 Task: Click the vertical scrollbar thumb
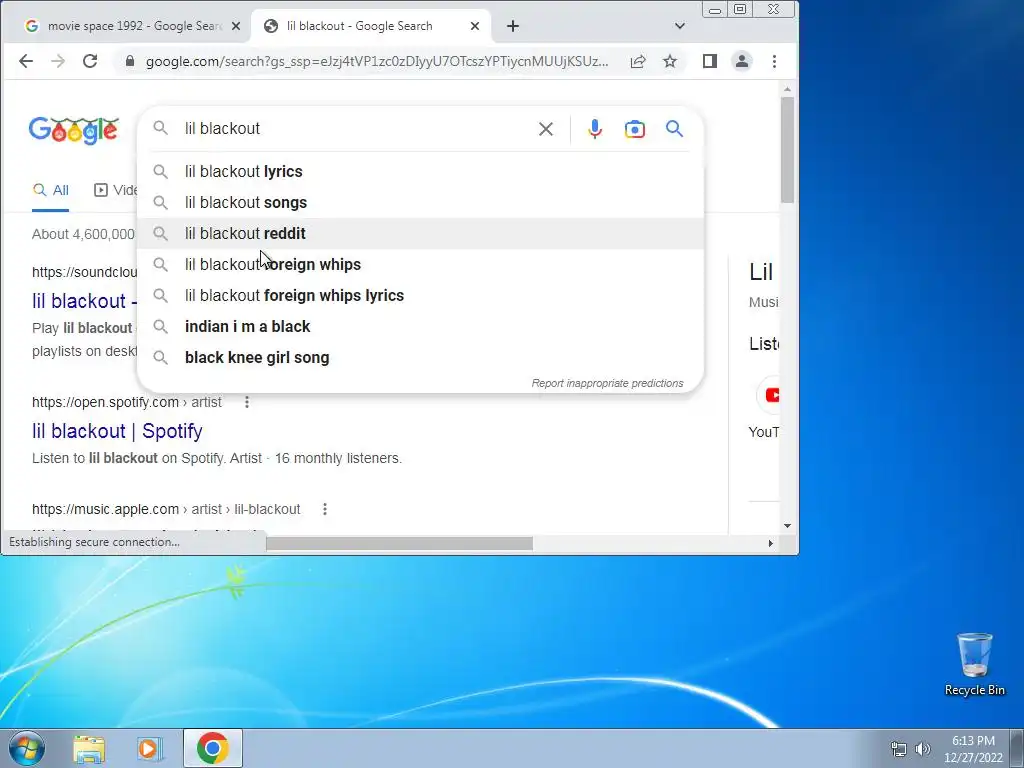coord(788,150)
